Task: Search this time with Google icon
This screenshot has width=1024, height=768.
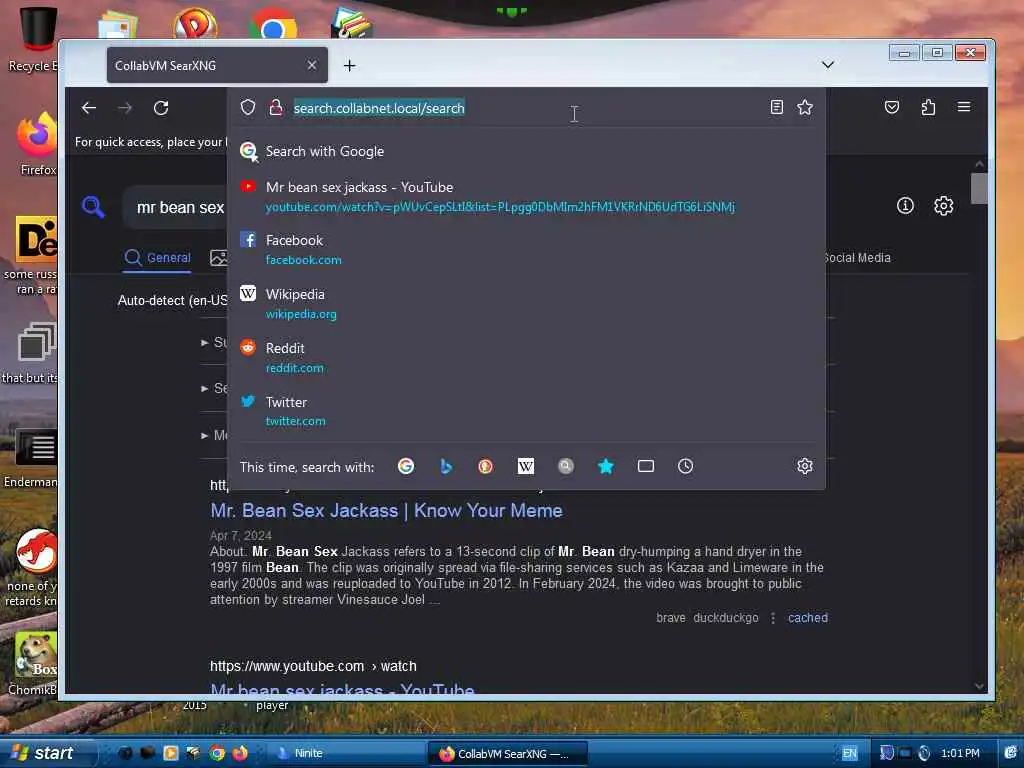Action: pyautogui.click(x=406, y=466)
